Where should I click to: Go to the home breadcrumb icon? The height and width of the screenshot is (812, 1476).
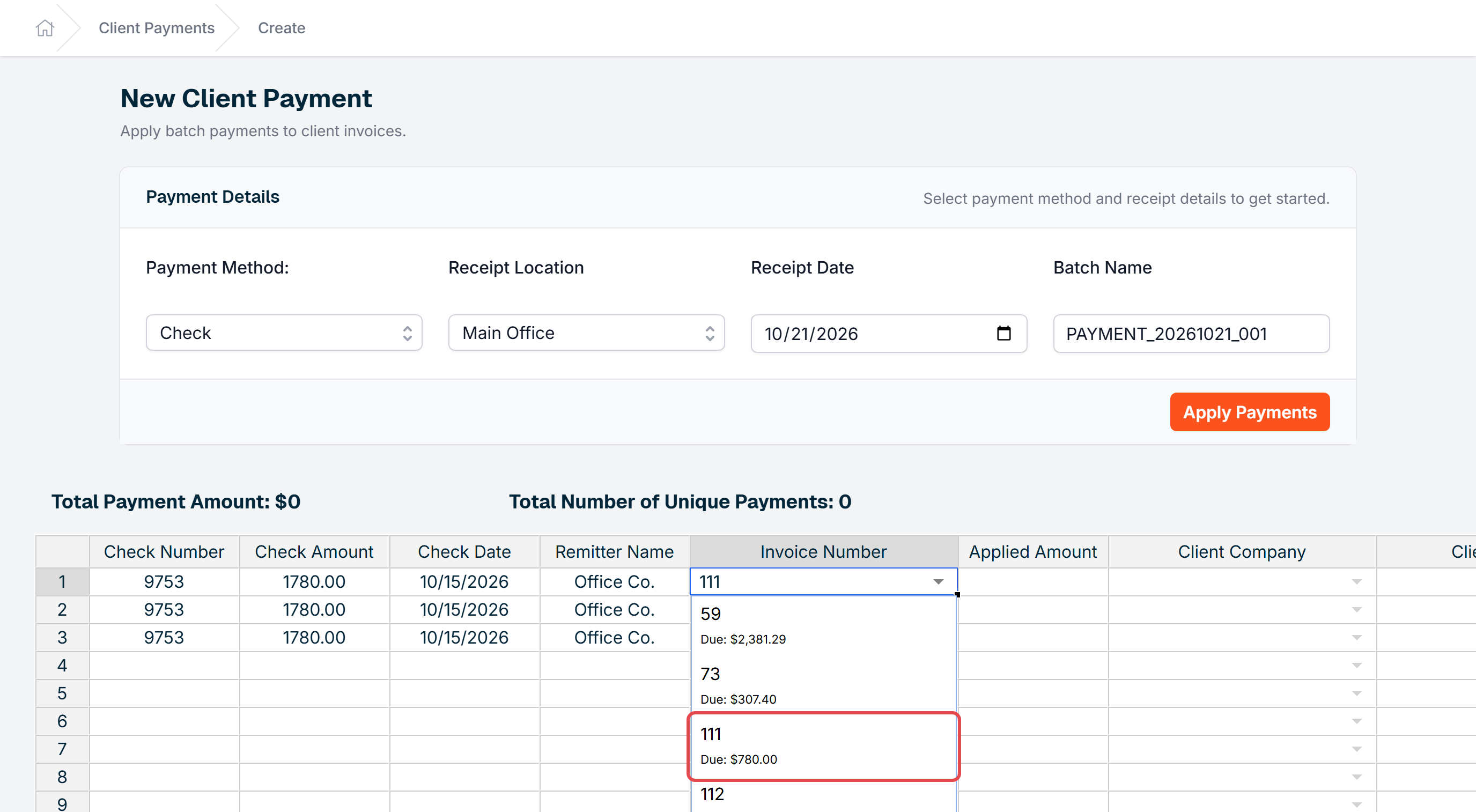[45, 27]
